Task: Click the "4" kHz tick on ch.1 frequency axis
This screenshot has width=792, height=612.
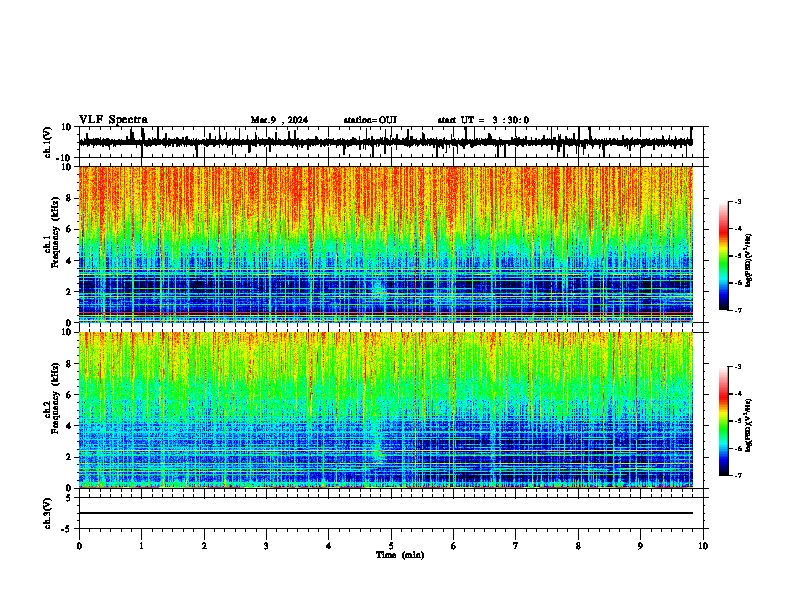Action: click(70, 261)
